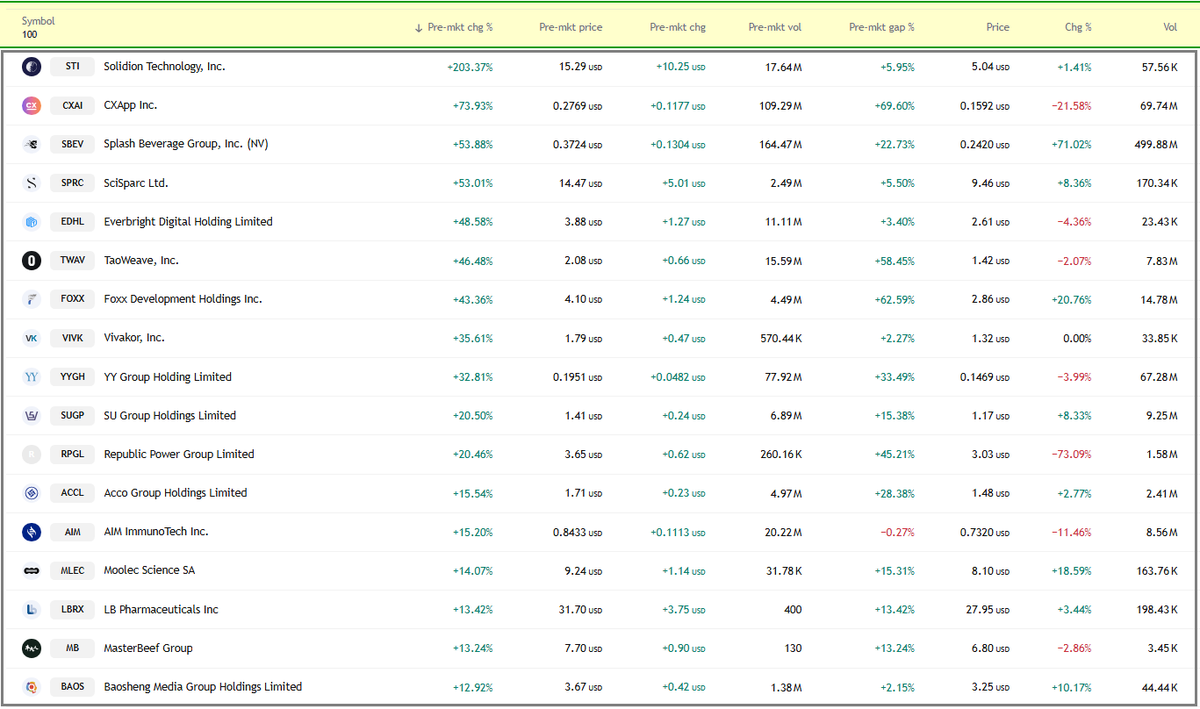
Task: Open the SBEV ticker badge
Action: [72, 144]
